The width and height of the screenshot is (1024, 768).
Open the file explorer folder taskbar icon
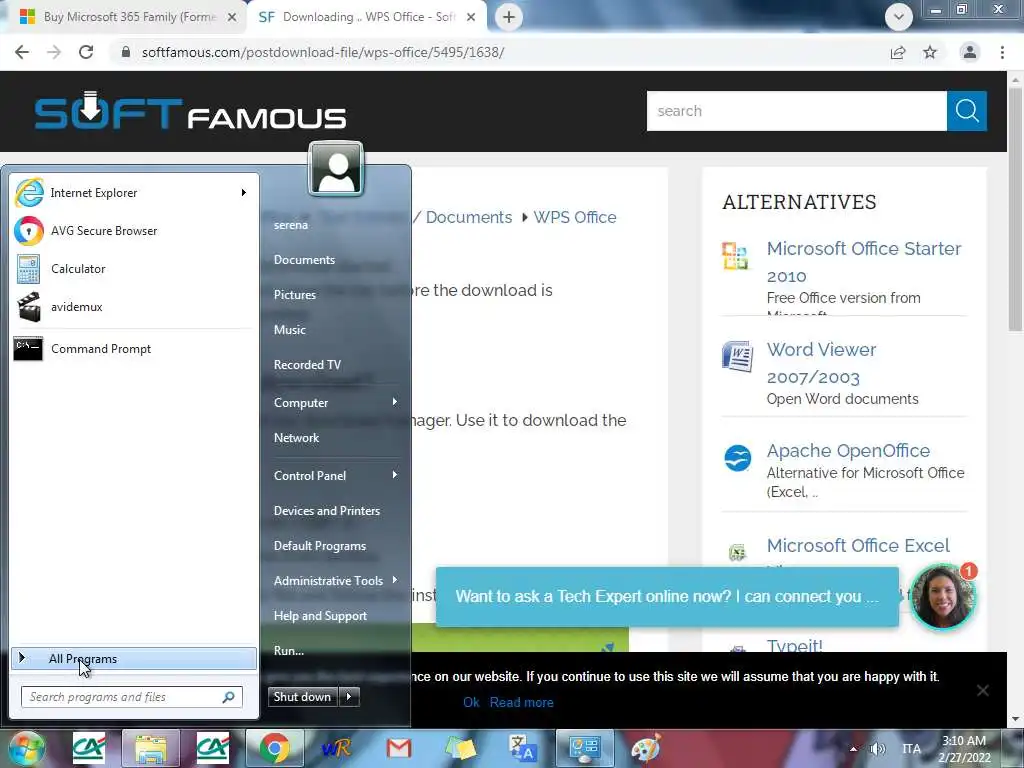(x=151, y=748)
